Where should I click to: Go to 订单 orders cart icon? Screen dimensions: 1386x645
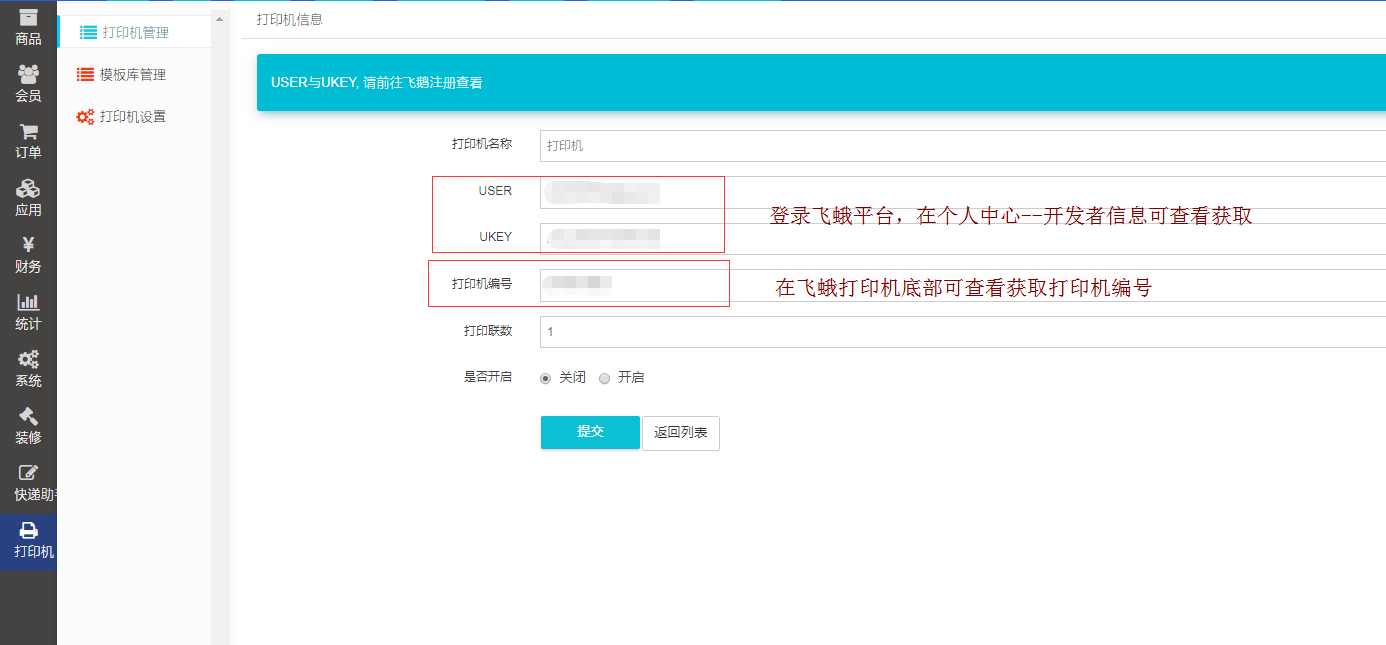(28, 131)
